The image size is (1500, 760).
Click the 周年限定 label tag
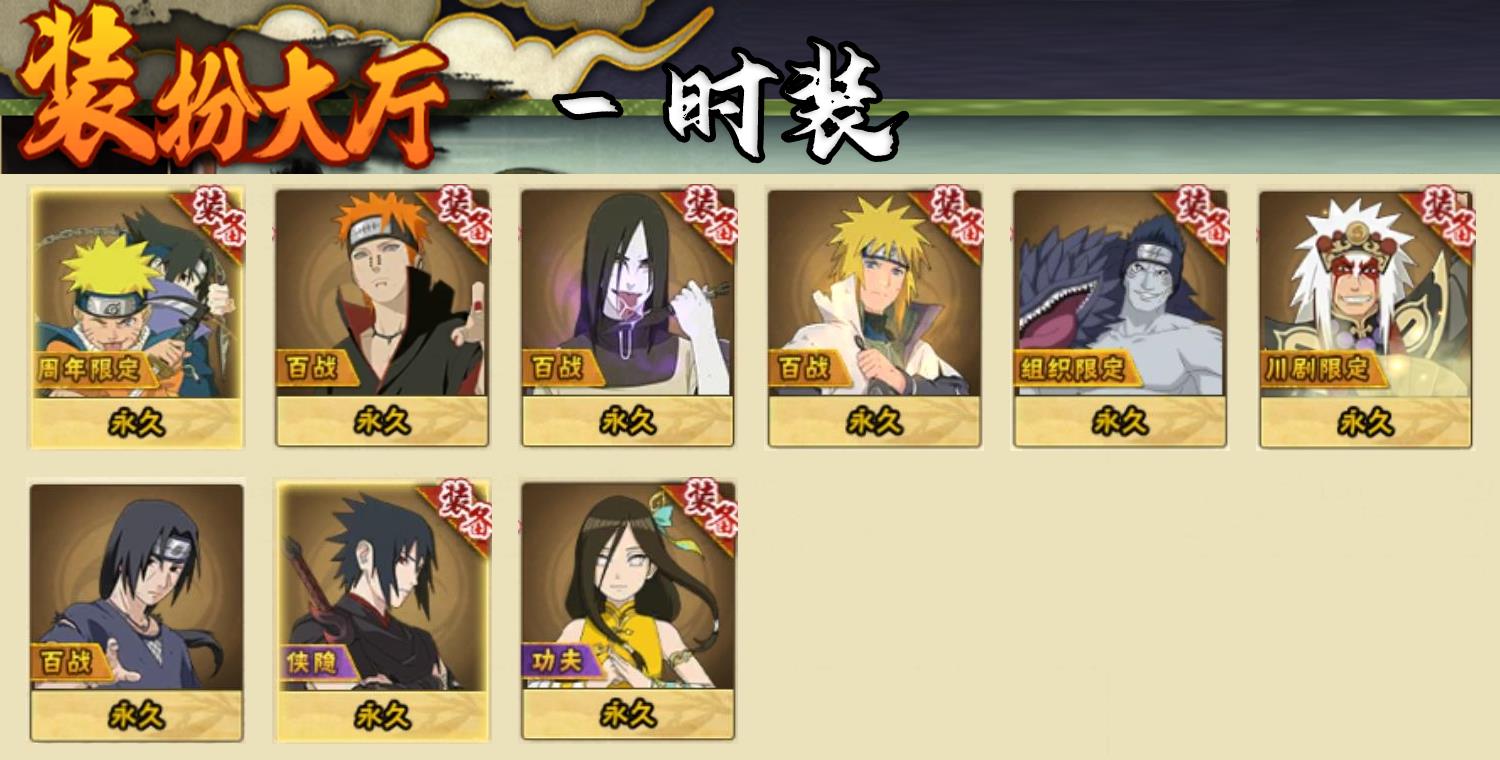[95, 369]
